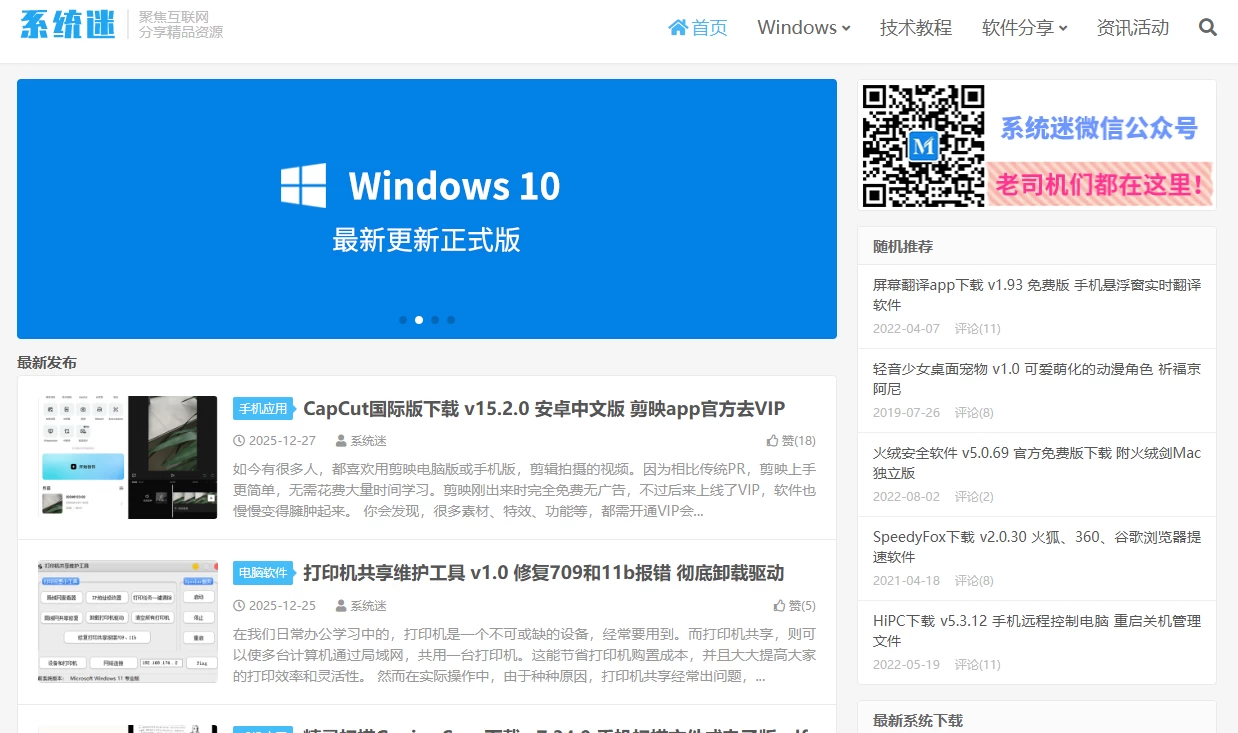Viewport: 1238px width, 733px height.
Task: Click the 手机应用 category tag
Action: point(263,409)
